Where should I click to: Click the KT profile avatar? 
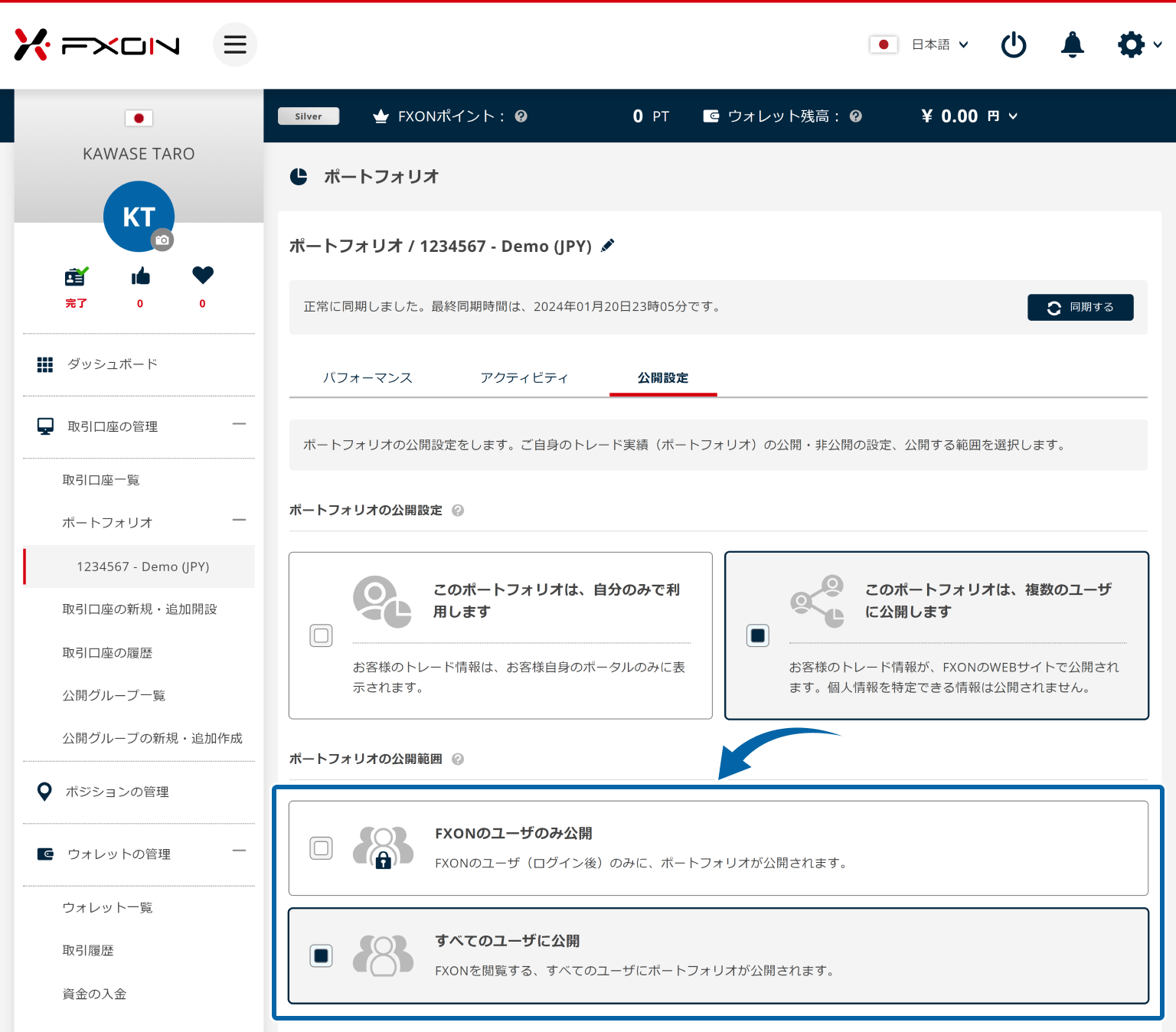(x=139, y=217)
